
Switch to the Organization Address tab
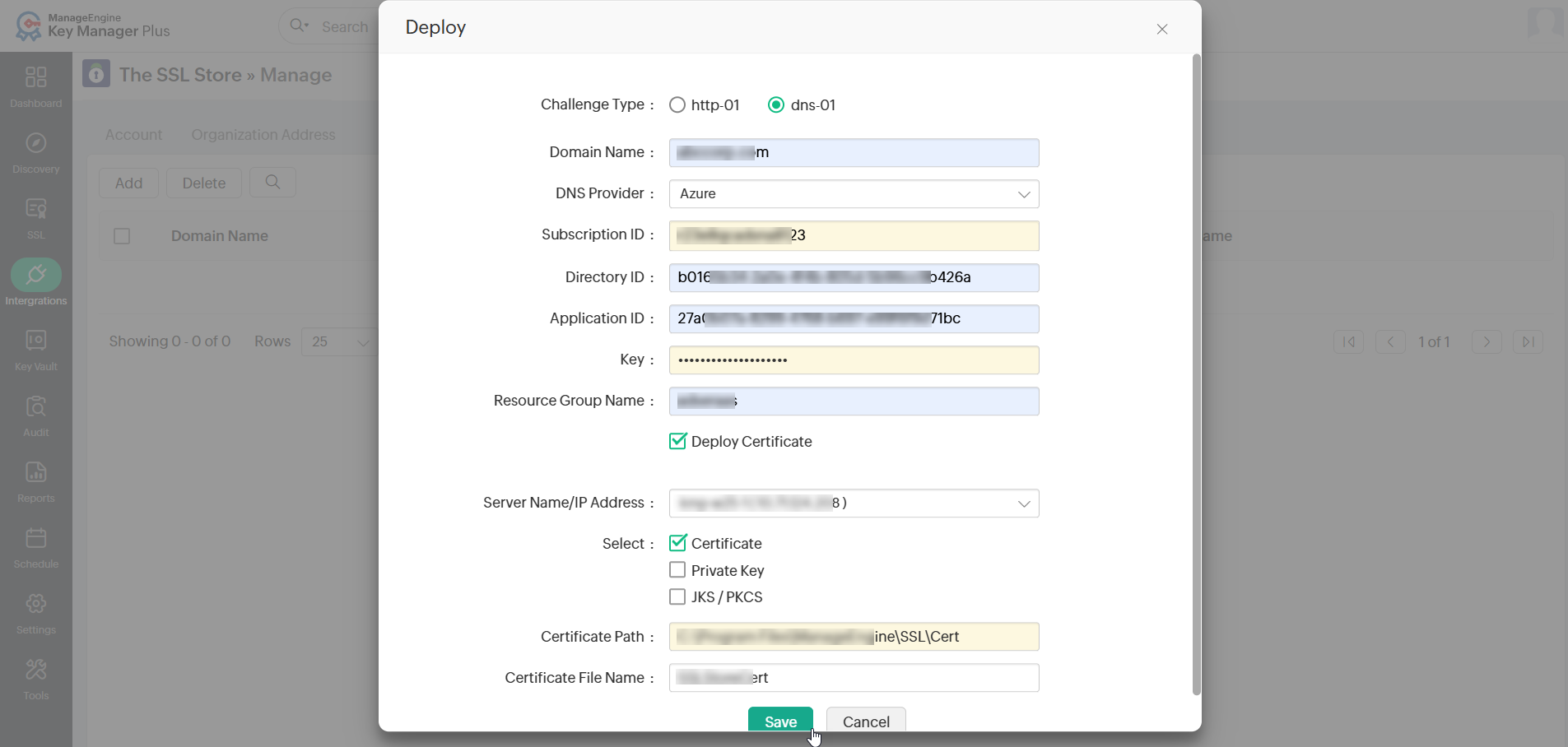click(x=263, y=134)
